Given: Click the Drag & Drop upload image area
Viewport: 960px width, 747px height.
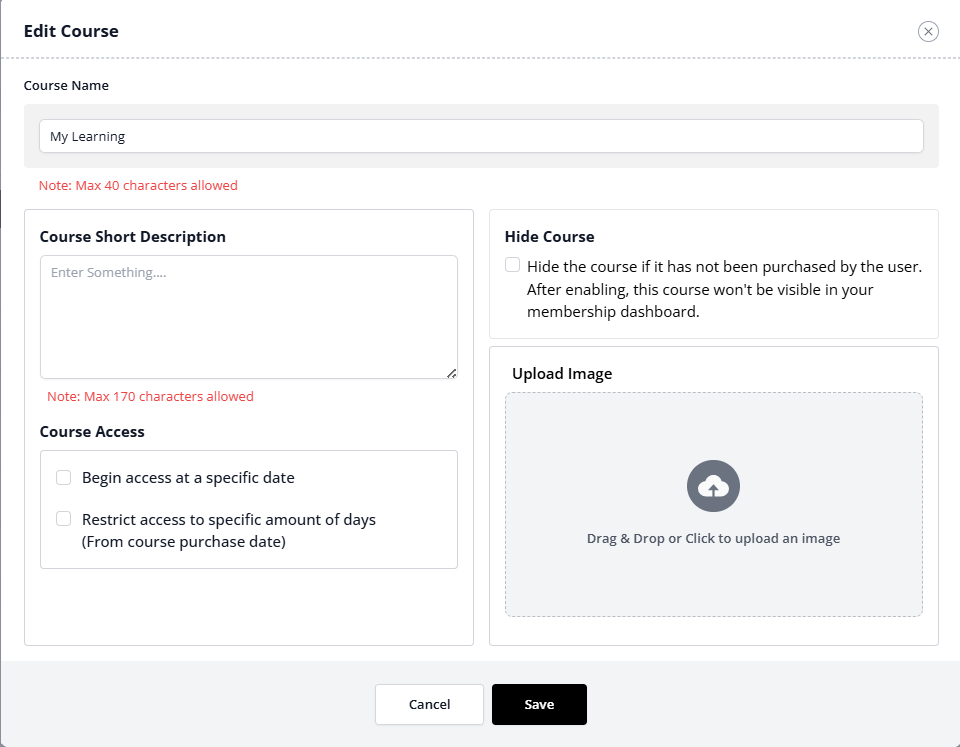Looking at the screenshot, I should click(x=713, y=505).
